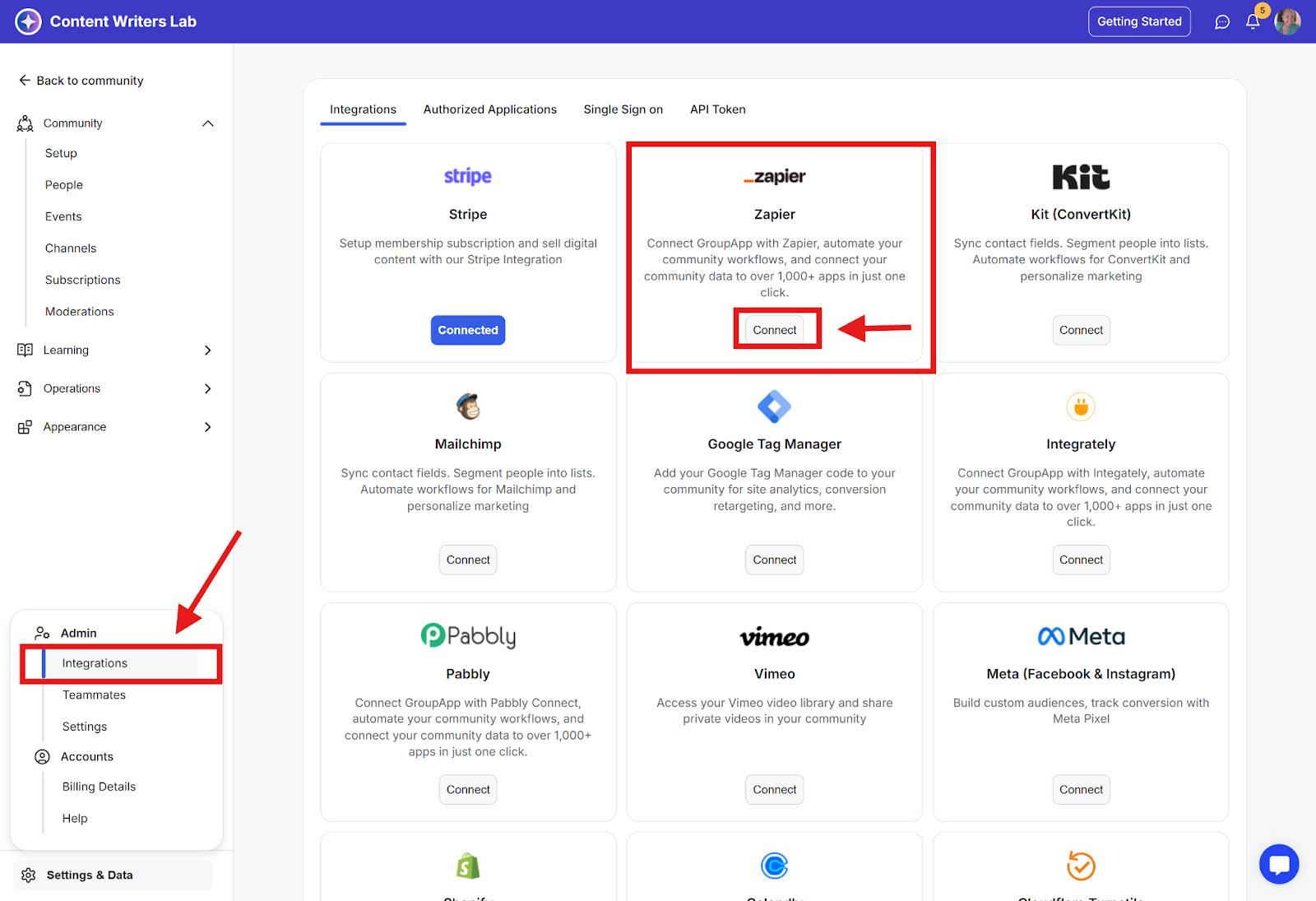This screenshot has width=1316, height=901.
Task: Click the Mailchimp monkey logo
Action: coord(468,406)
